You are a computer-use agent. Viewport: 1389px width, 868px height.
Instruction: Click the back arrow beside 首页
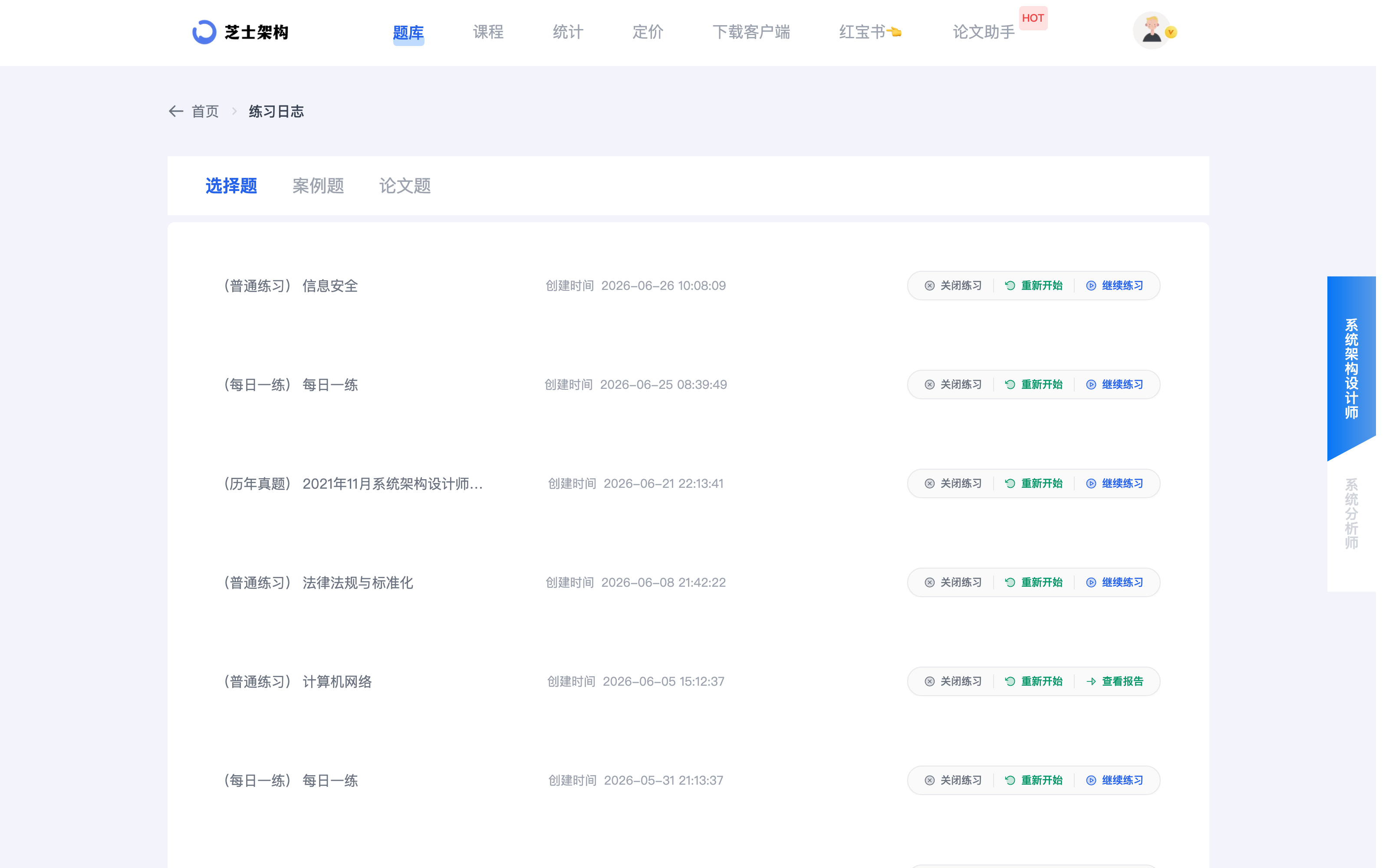(176, 112)
